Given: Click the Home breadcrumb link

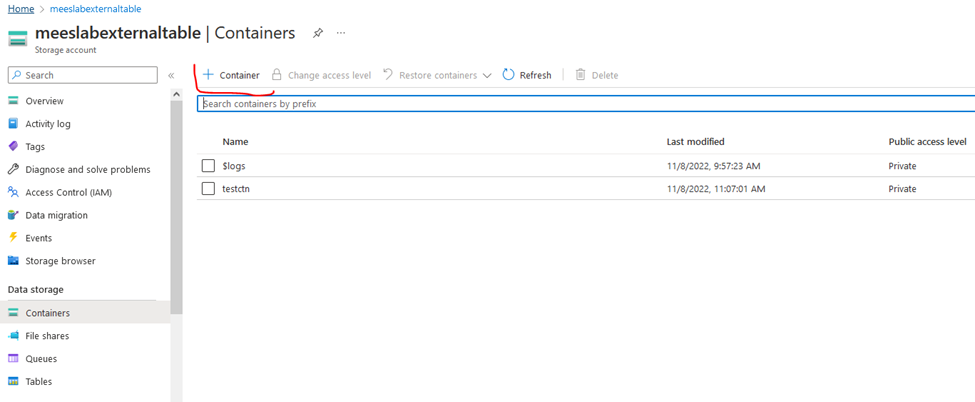Looking at the screenshot, I should [21, 9].
